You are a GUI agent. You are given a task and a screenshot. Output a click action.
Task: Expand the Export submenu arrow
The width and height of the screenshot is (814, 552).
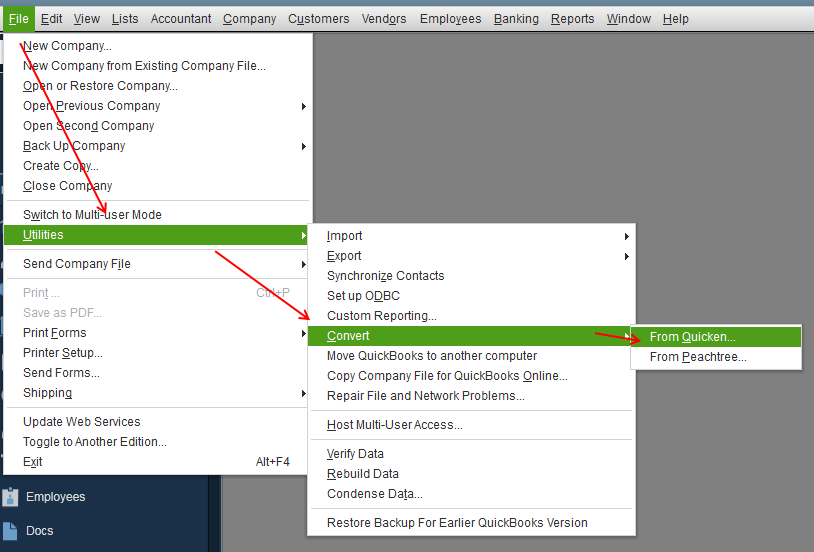pyautogui.click(x=627, y=257)
